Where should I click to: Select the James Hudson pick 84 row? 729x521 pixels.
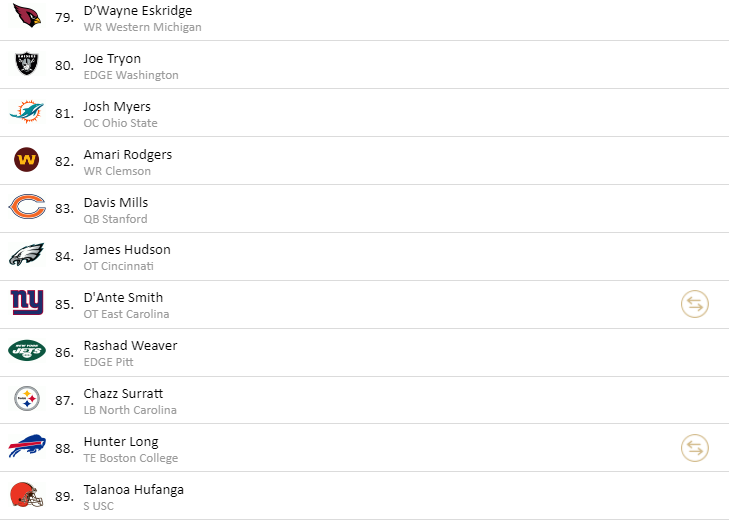point(364,257)
